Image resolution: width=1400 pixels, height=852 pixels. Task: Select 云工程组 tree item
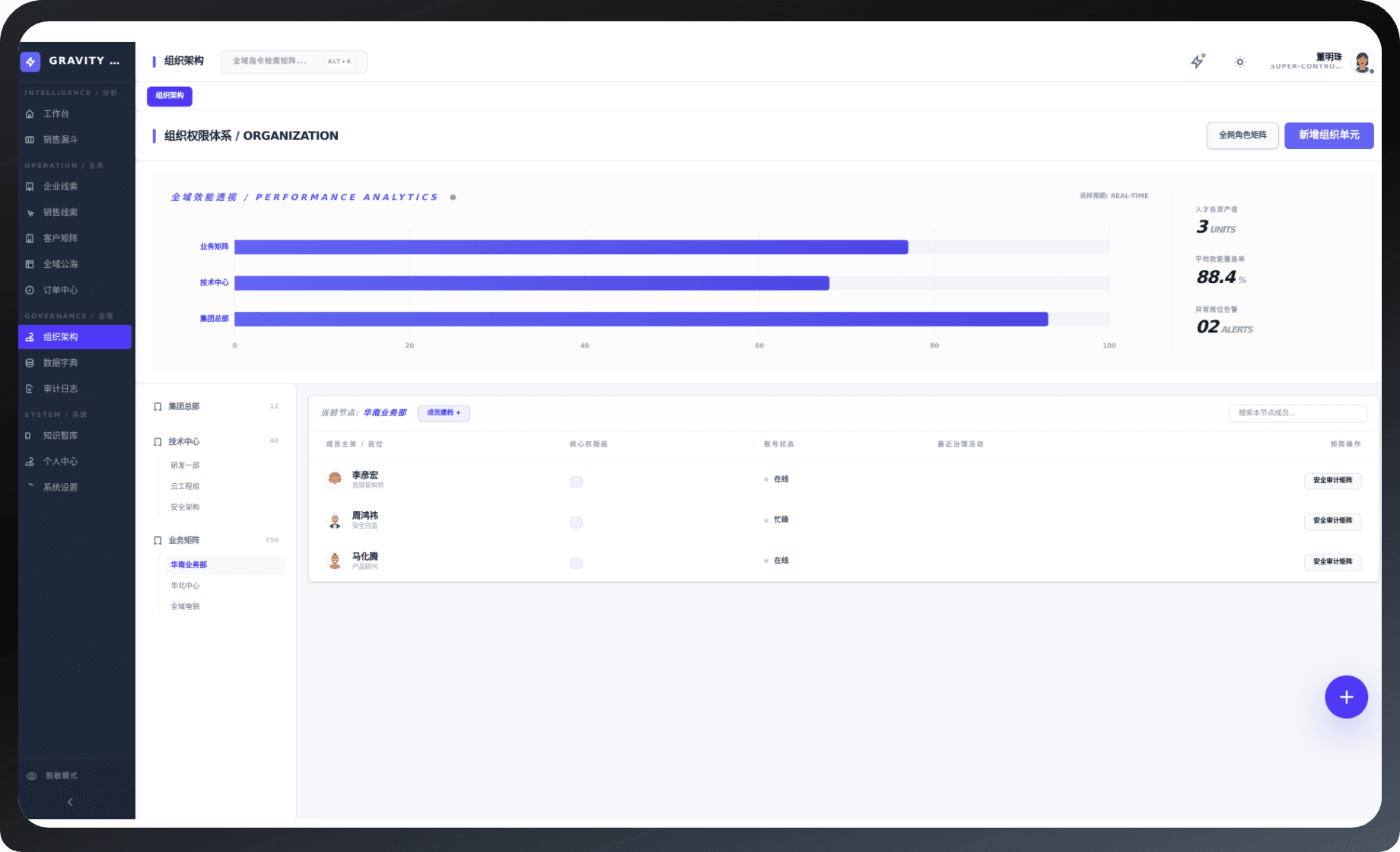(185, 487)
